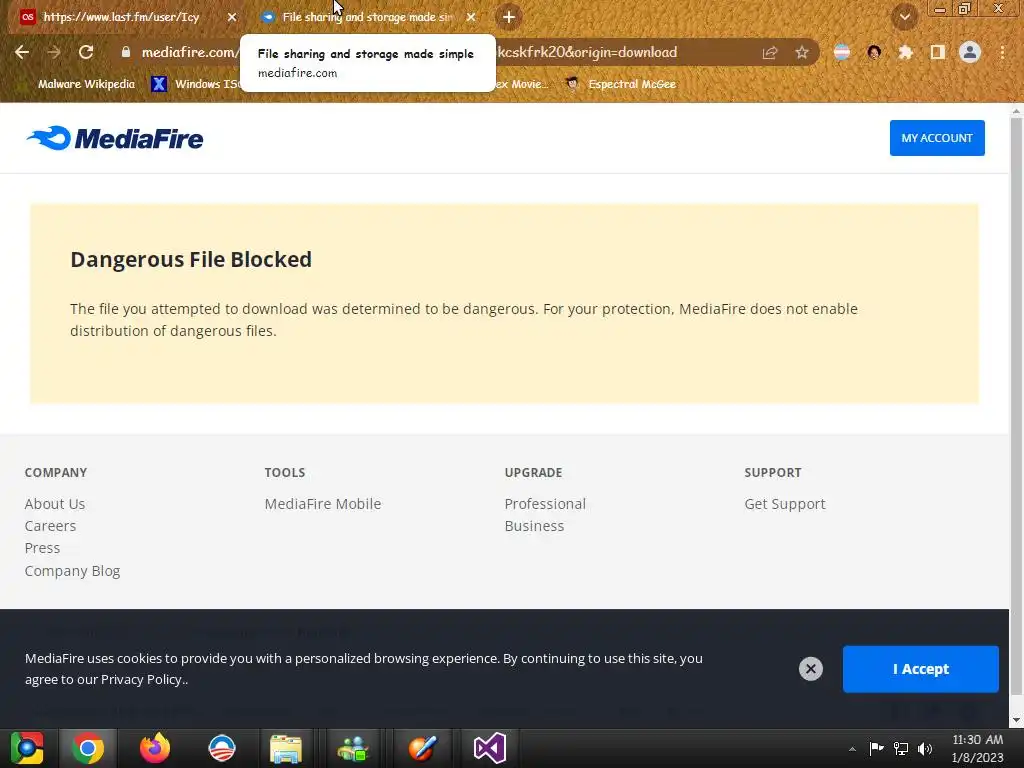The width and height of the screenshot is (1024, 768).
Task: Launch Visual Studio from the taskbar
Action: tap(490, 748)
